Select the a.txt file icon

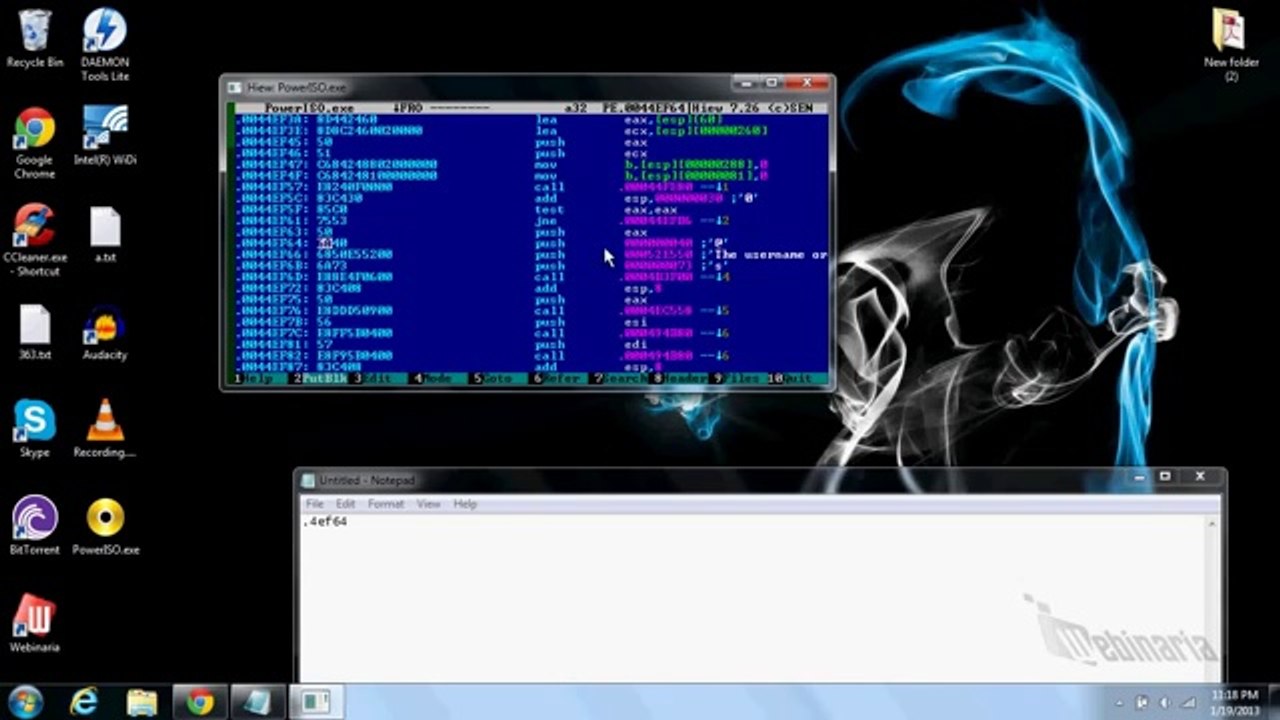[x=105, y=234]
